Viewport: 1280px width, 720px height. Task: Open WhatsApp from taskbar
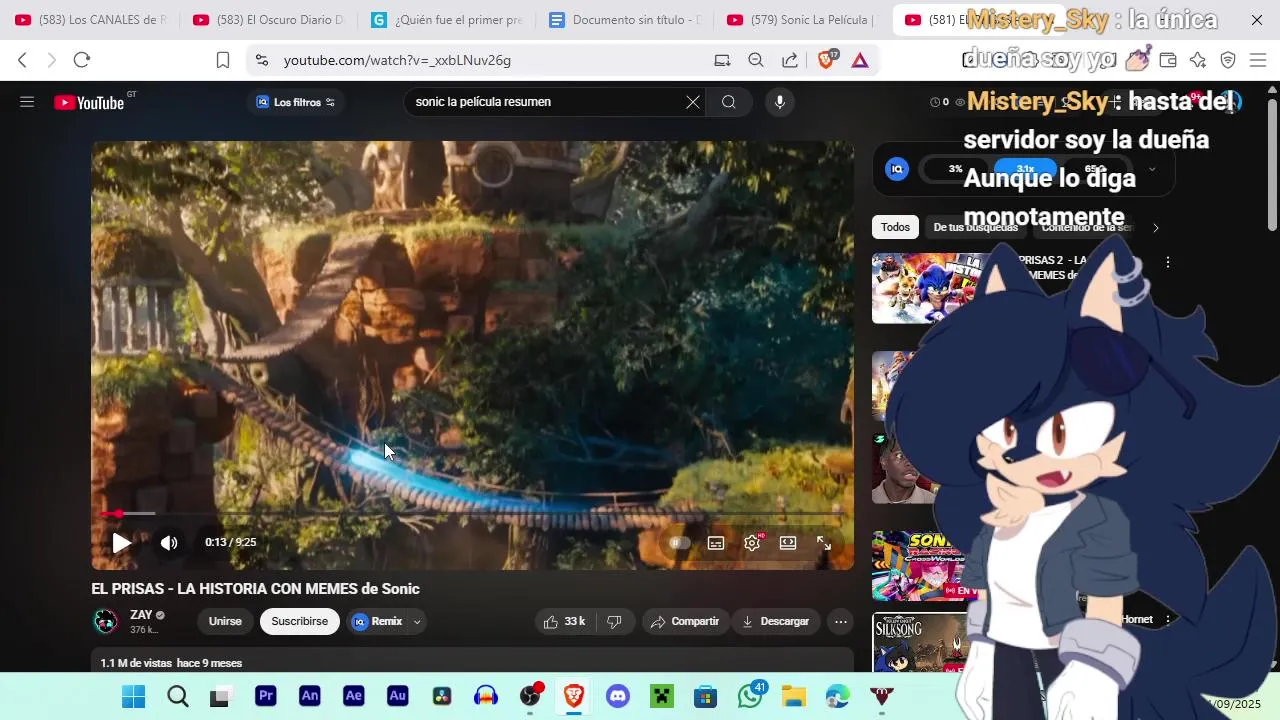750,695
